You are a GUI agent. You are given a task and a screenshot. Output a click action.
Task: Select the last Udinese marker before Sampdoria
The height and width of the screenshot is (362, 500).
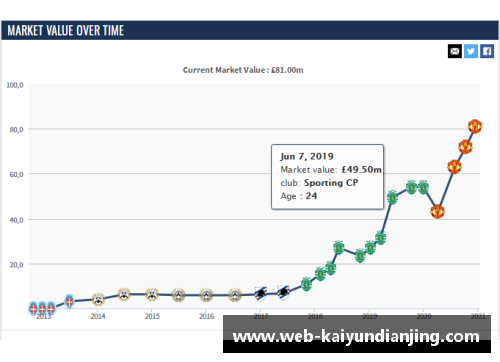(235, 295)
